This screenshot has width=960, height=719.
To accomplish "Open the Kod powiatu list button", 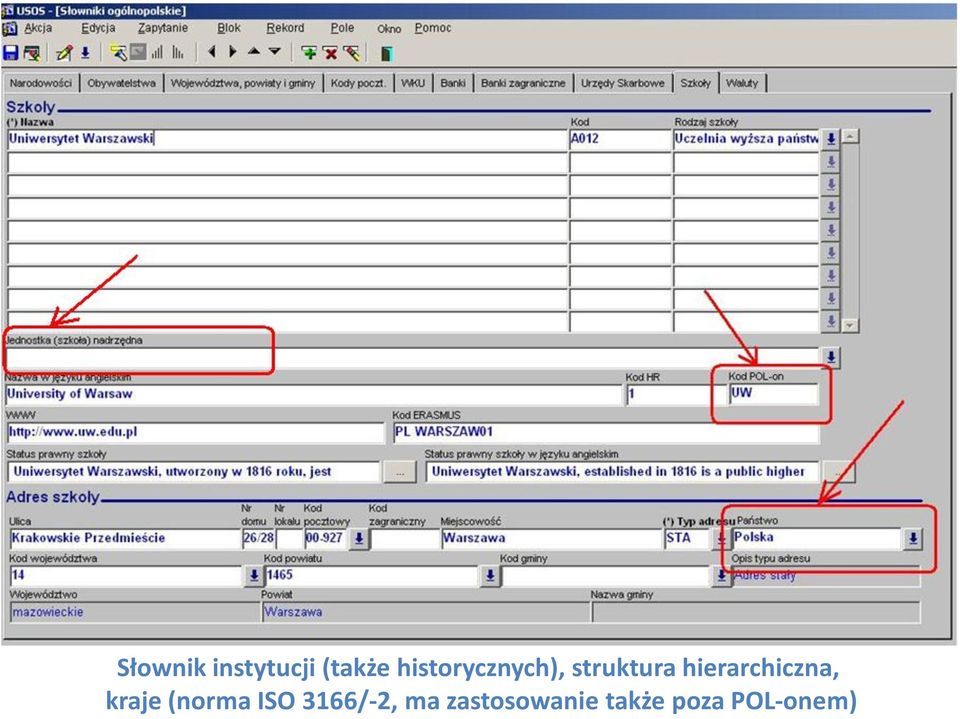I will click(x=490, y=576).
